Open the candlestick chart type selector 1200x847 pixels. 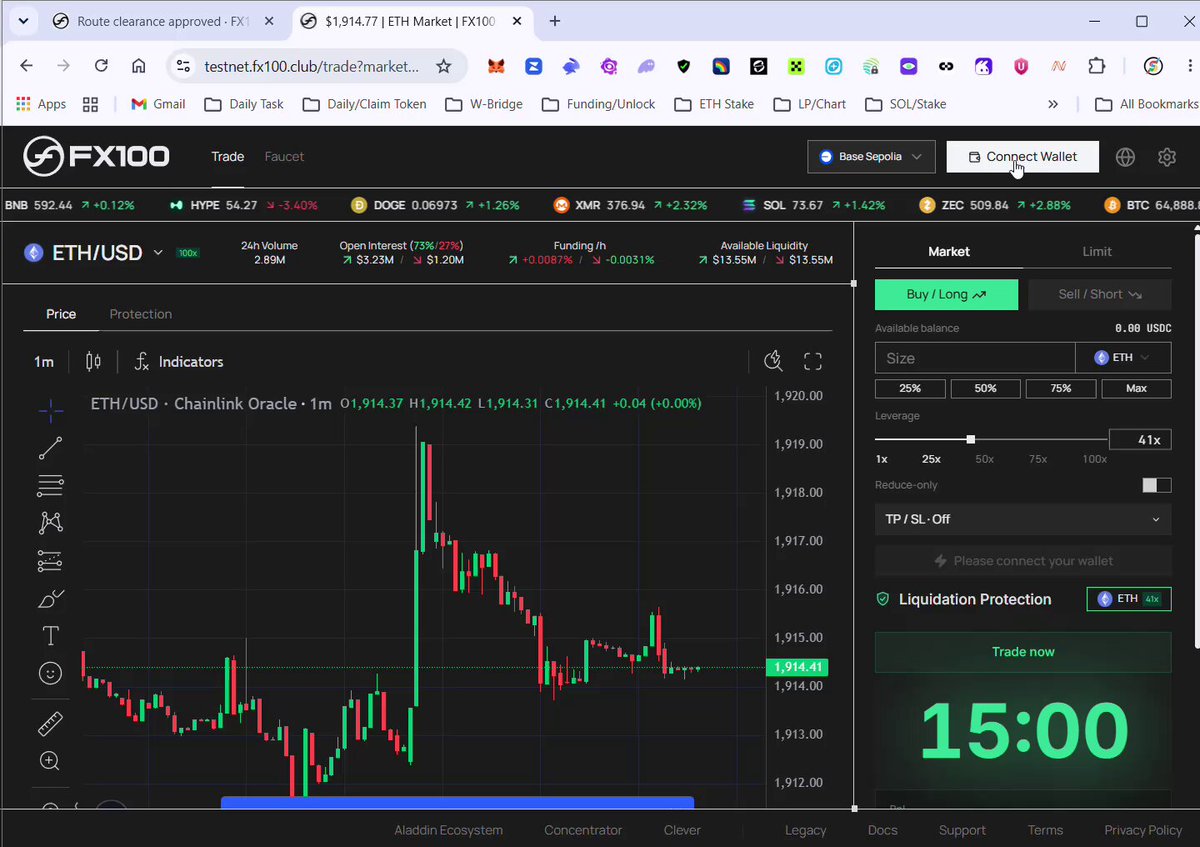coord(93,361)
